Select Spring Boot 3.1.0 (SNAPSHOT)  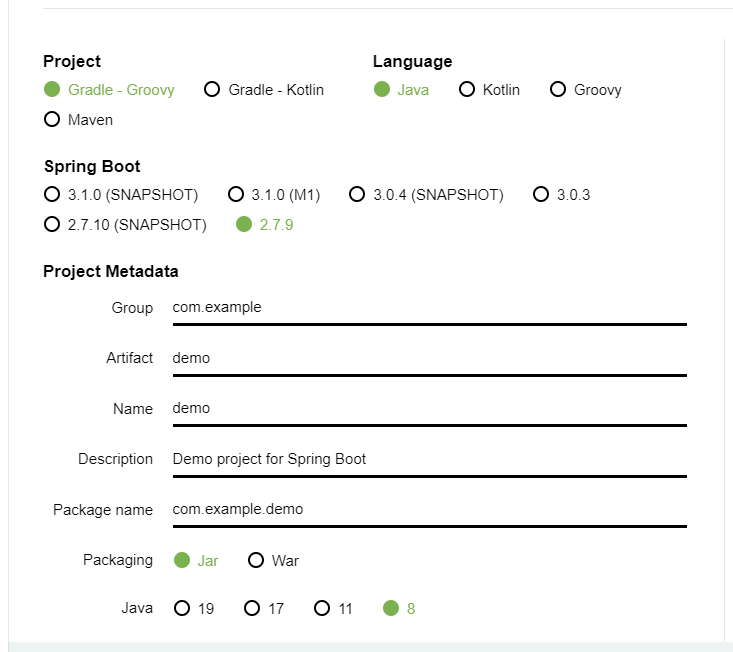tap(121, 194)
